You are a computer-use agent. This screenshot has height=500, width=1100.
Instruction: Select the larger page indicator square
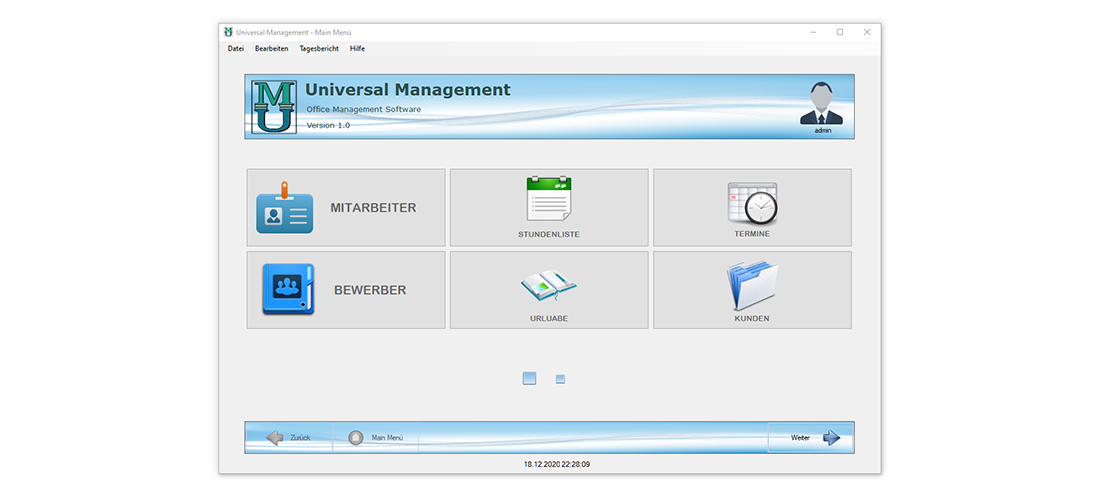pos(530,379)
